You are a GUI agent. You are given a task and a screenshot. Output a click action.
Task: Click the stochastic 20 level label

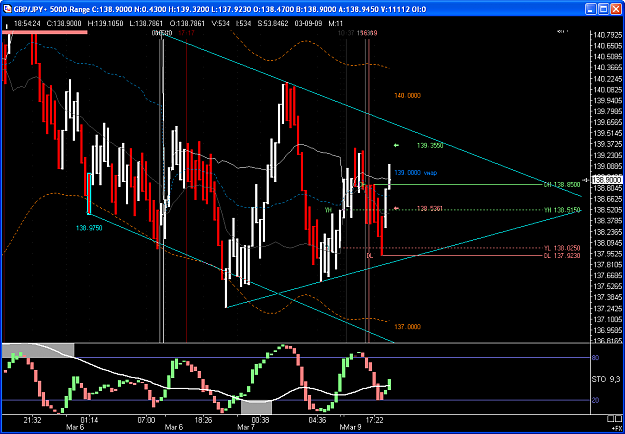click(596, 400)
